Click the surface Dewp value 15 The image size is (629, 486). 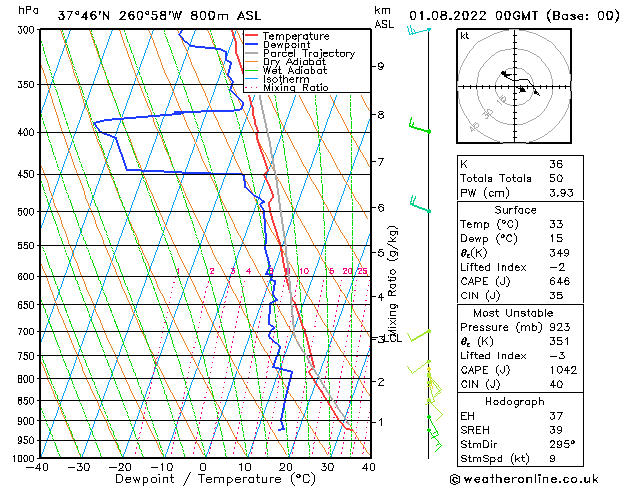[556, 238]
